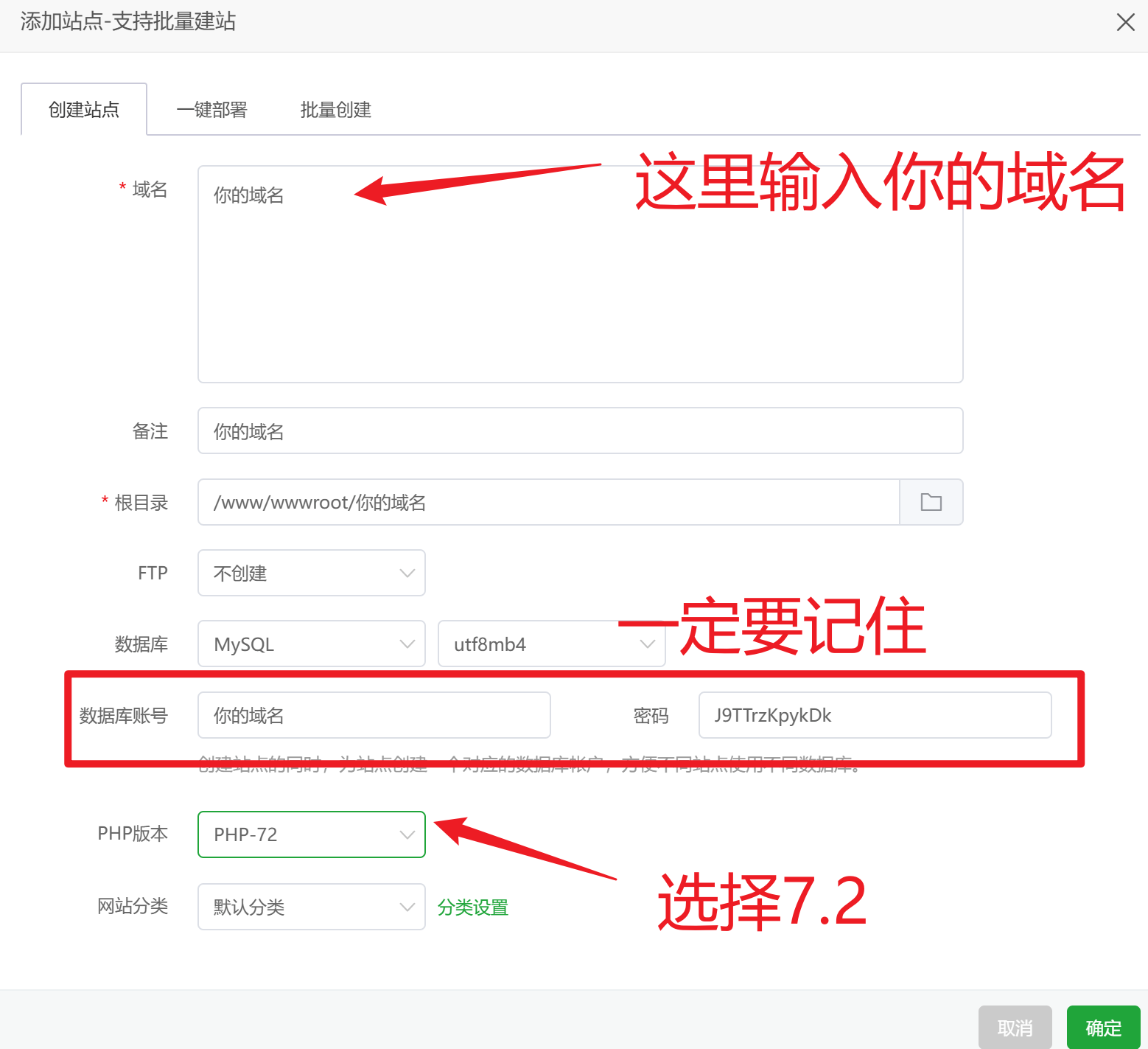Switch to the 批量创建 tab
Screen dimensions: 1148x1049
click(x=335, y=109)
